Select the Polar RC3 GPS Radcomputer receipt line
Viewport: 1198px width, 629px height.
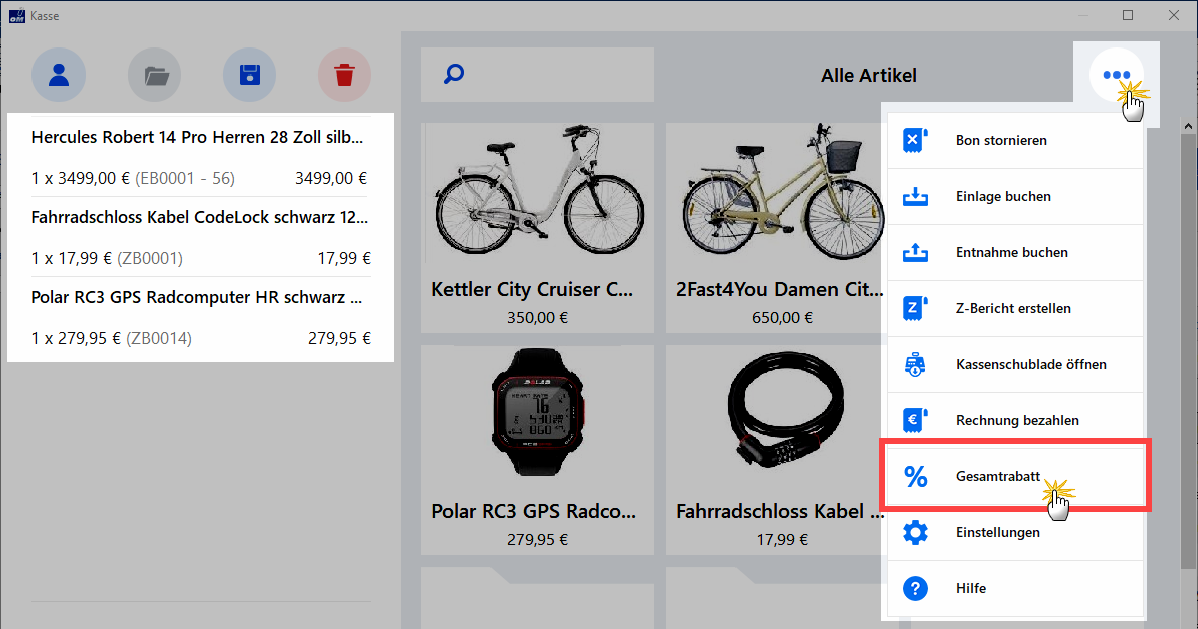(x=199, y=317)
